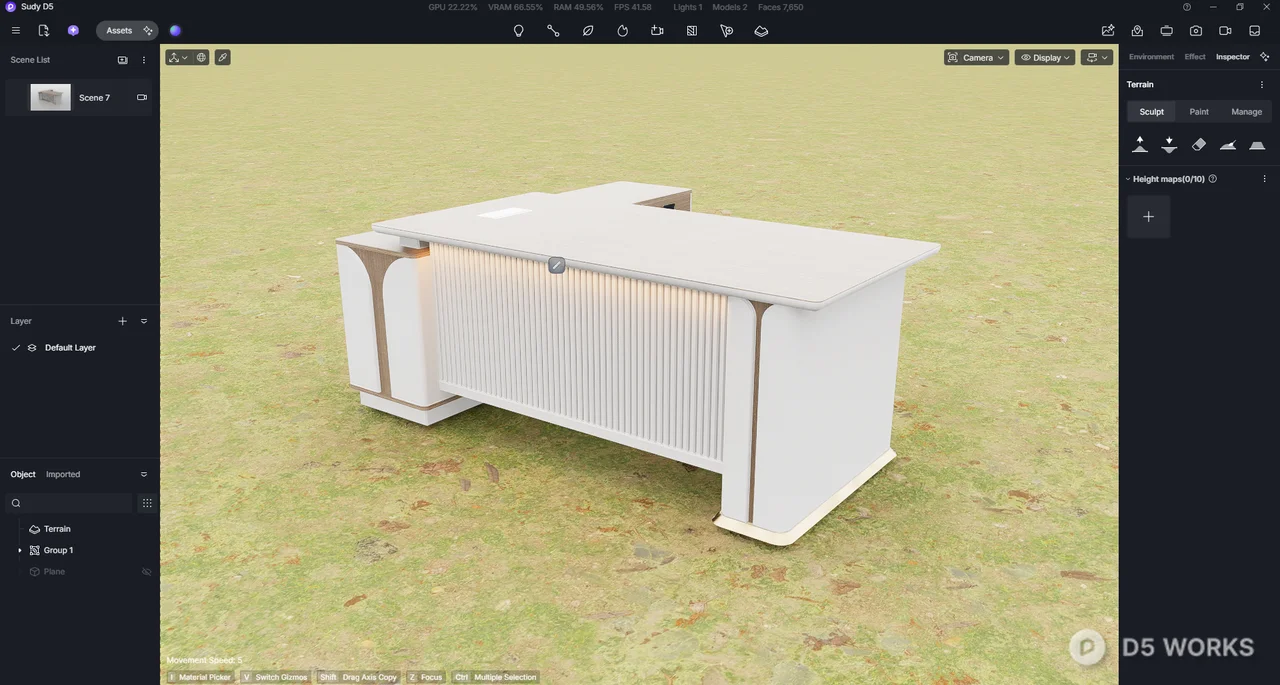Click the video camera add icon
1280x685 pixels.
click(x=657, y=31)
